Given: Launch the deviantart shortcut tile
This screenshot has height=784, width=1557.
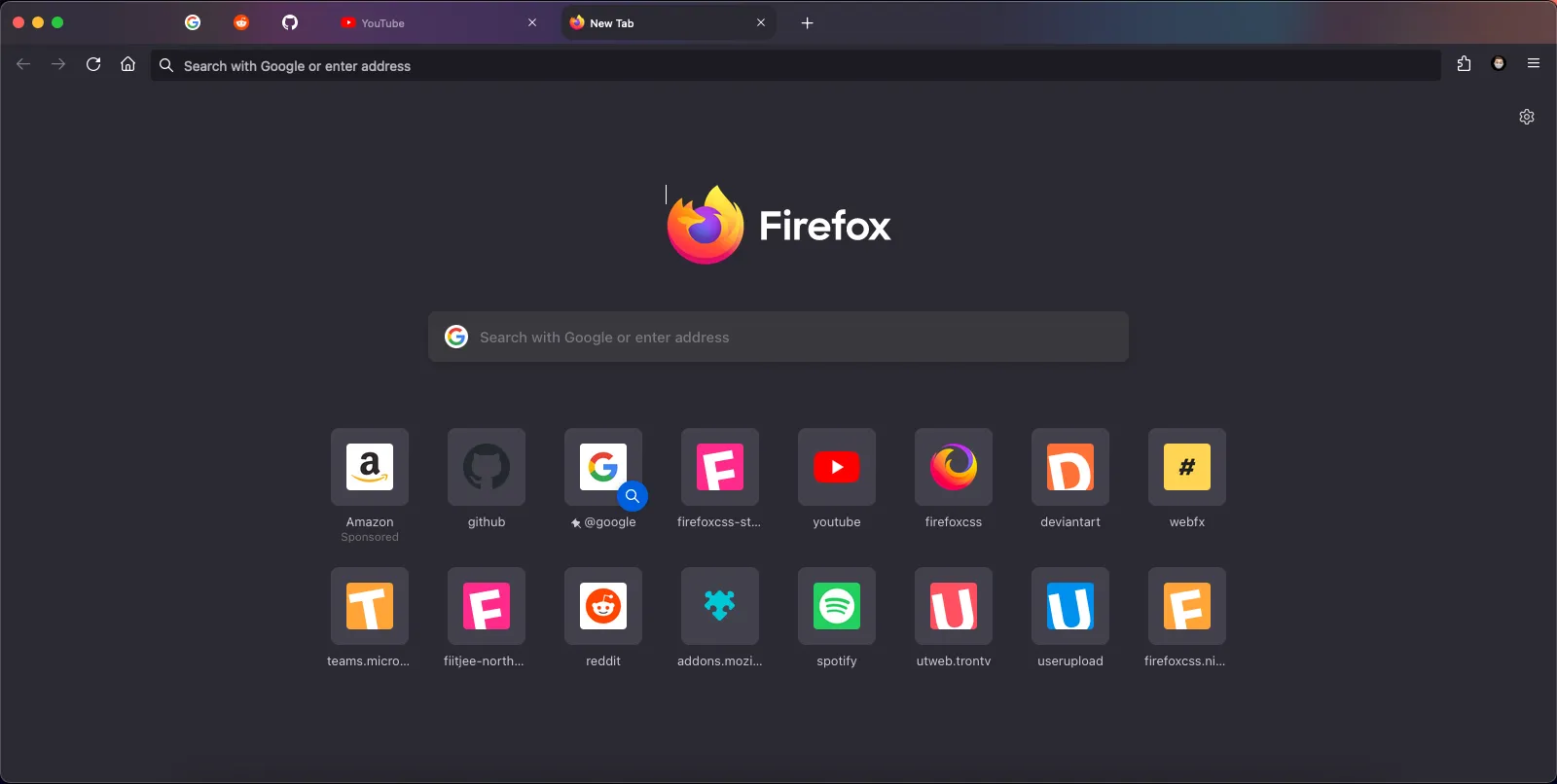Looking at the screenshot, I should [1070, 468].
